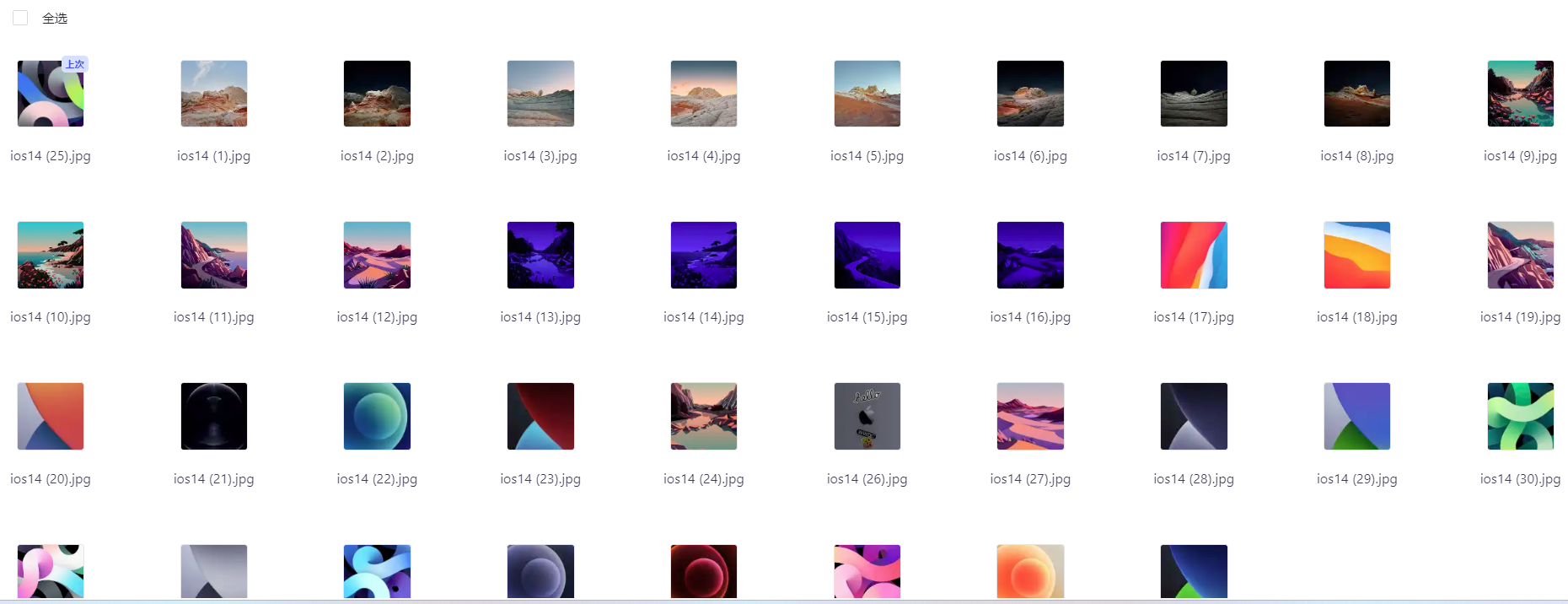1568x604 pixels.
Task: Choose the ios14 (24).jpg image thumbnail
Action: click(x=704, y=417)
